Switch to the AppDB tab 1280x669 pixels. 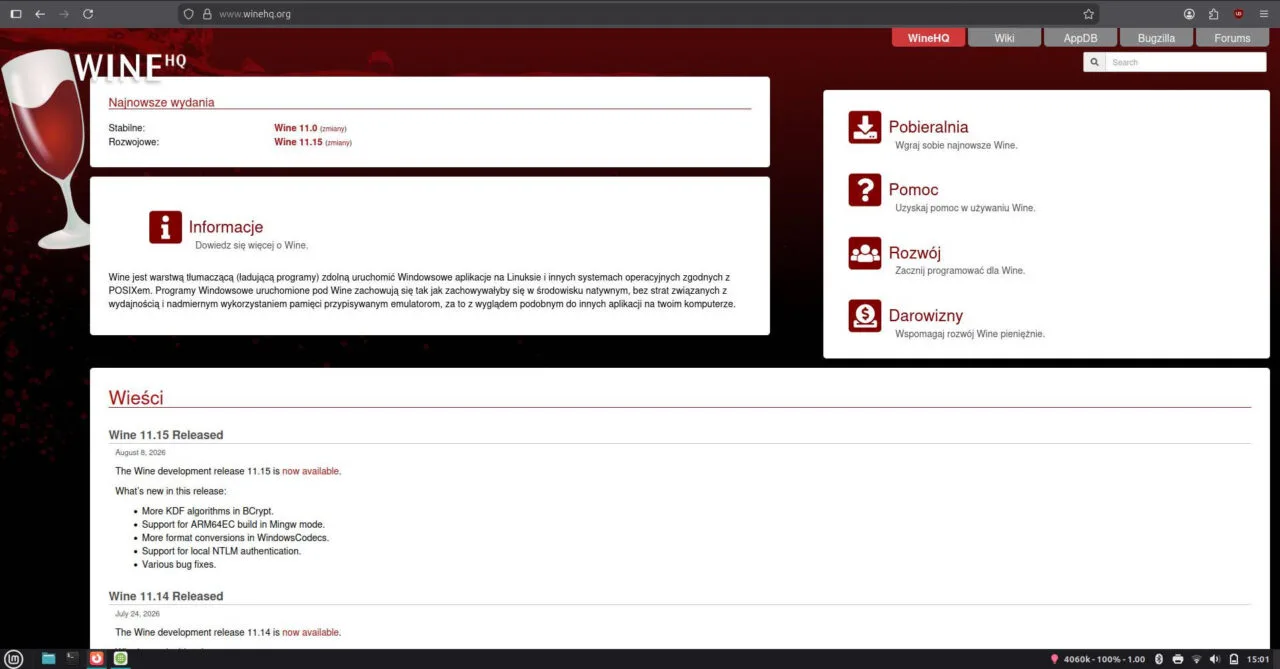pos(1080,38)
